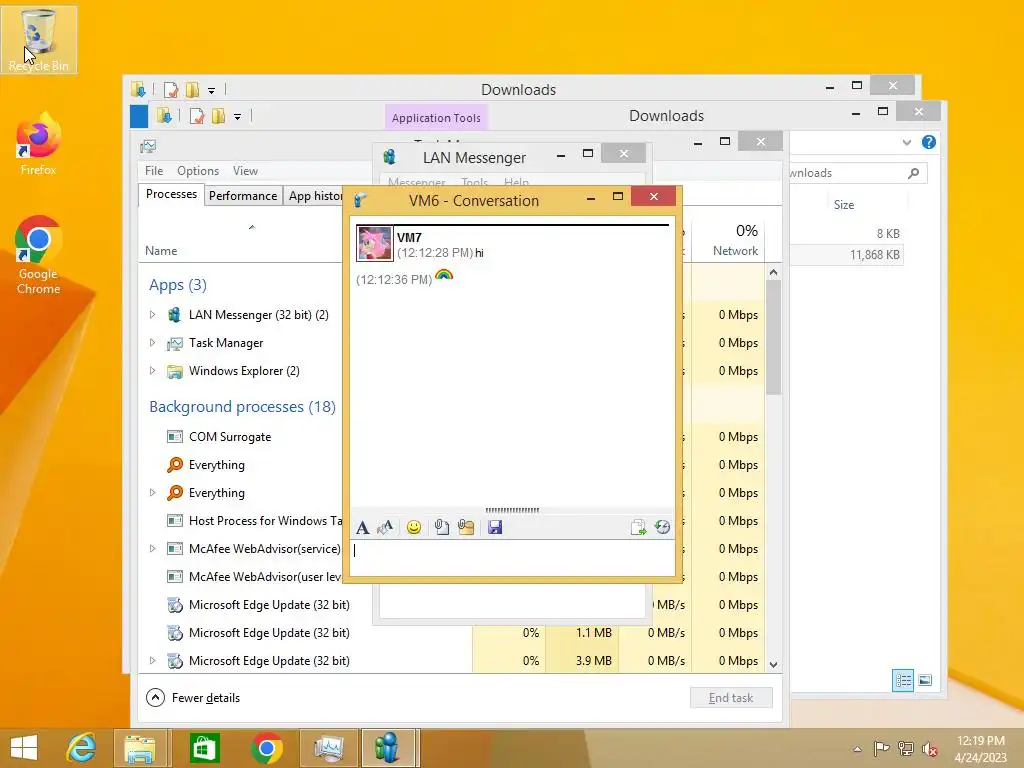Sort by the Name column header
Viewport: 1024px width, 768px height.
click(x=161, y=251)
